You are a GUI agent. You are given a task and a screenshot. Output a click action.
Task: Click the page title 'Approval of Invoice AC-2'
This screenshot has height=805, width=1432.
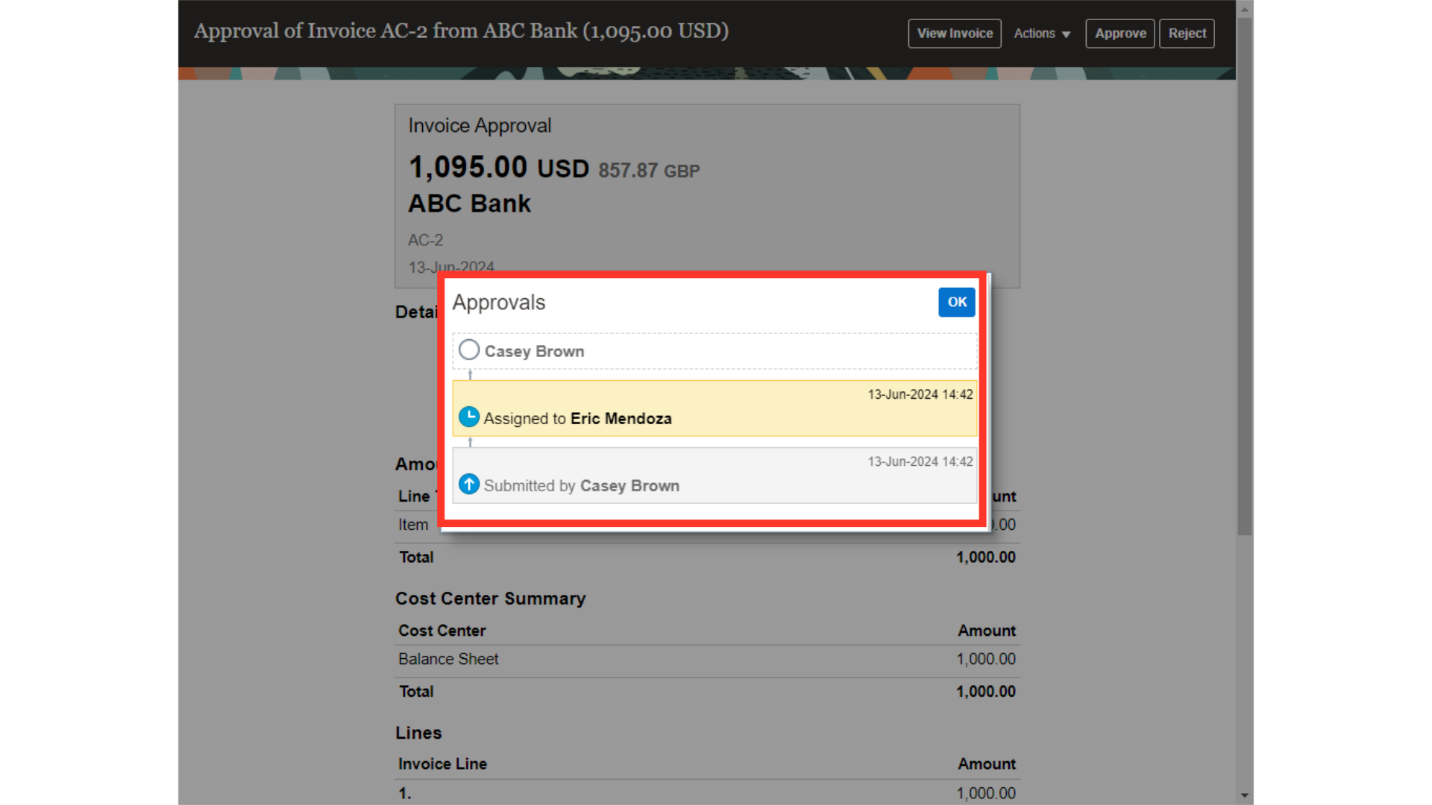[x=461, y=31]
